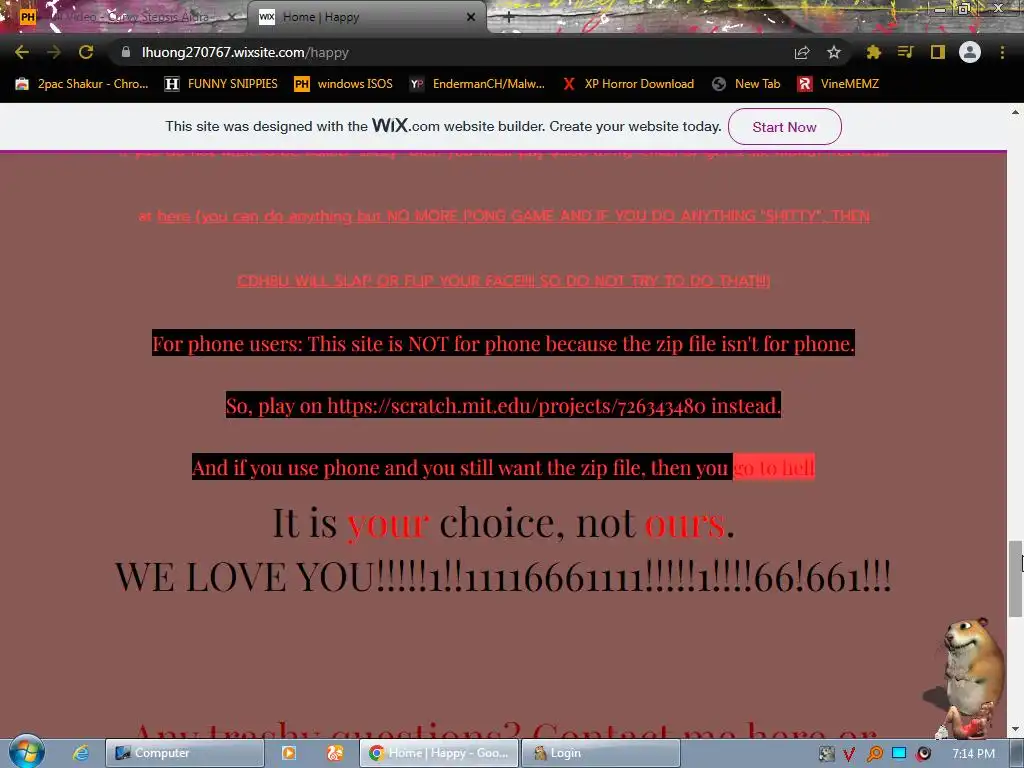
Task: Click the 'For phone users' text line
Action: [x=504, y=344]
